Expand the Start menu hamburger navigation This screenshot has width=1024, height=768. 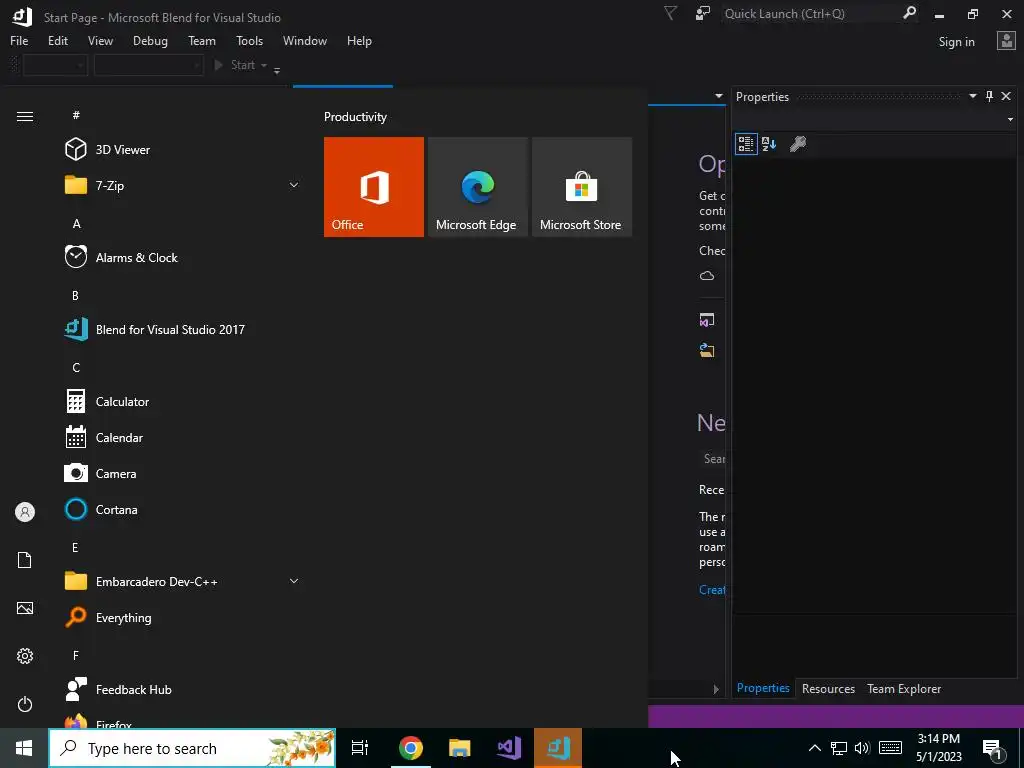click(25, 116)
